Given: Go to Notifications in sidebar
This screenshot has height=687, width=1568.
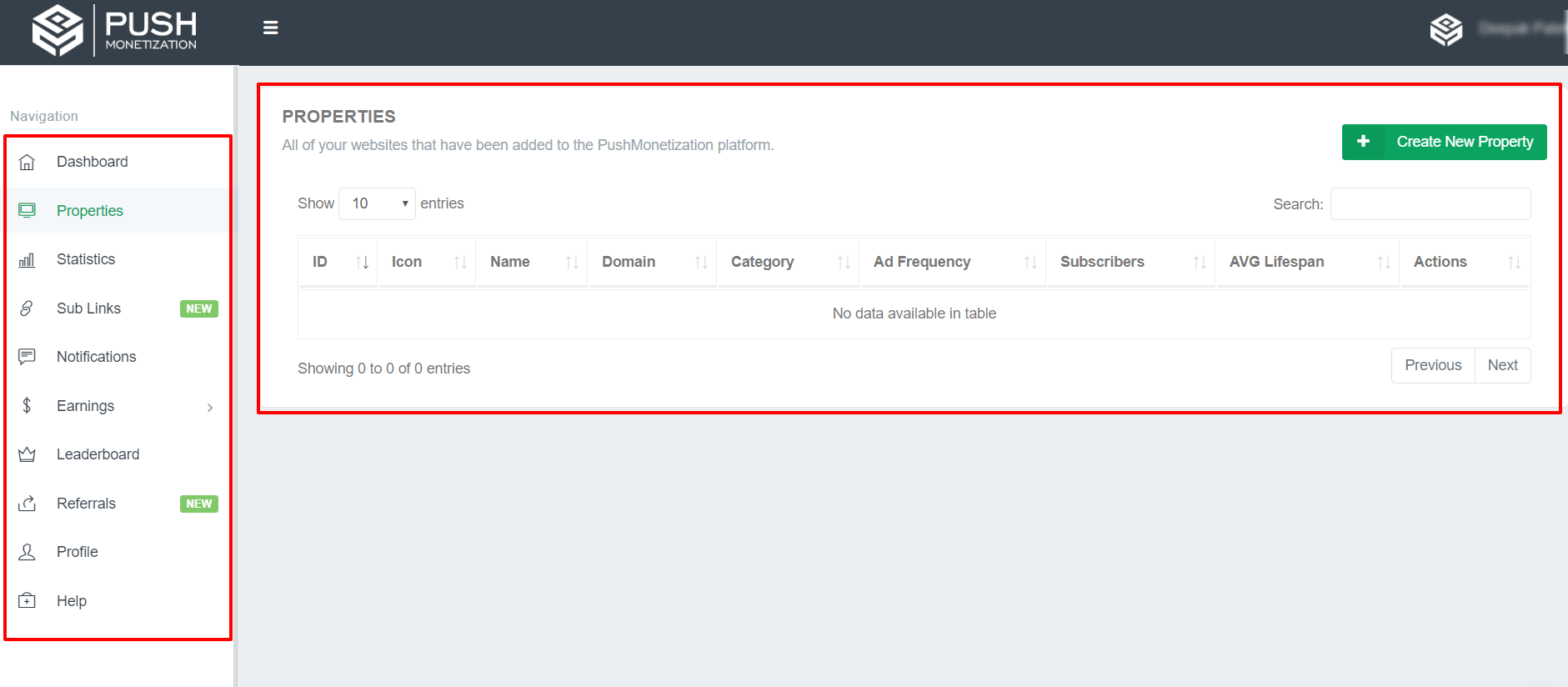Looking at the screenshot, I should [96, 357].
